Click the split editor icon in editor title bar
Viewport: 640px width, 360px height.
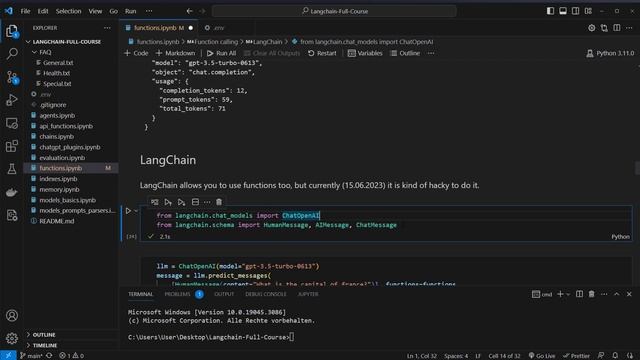click(x=617, y=28)
